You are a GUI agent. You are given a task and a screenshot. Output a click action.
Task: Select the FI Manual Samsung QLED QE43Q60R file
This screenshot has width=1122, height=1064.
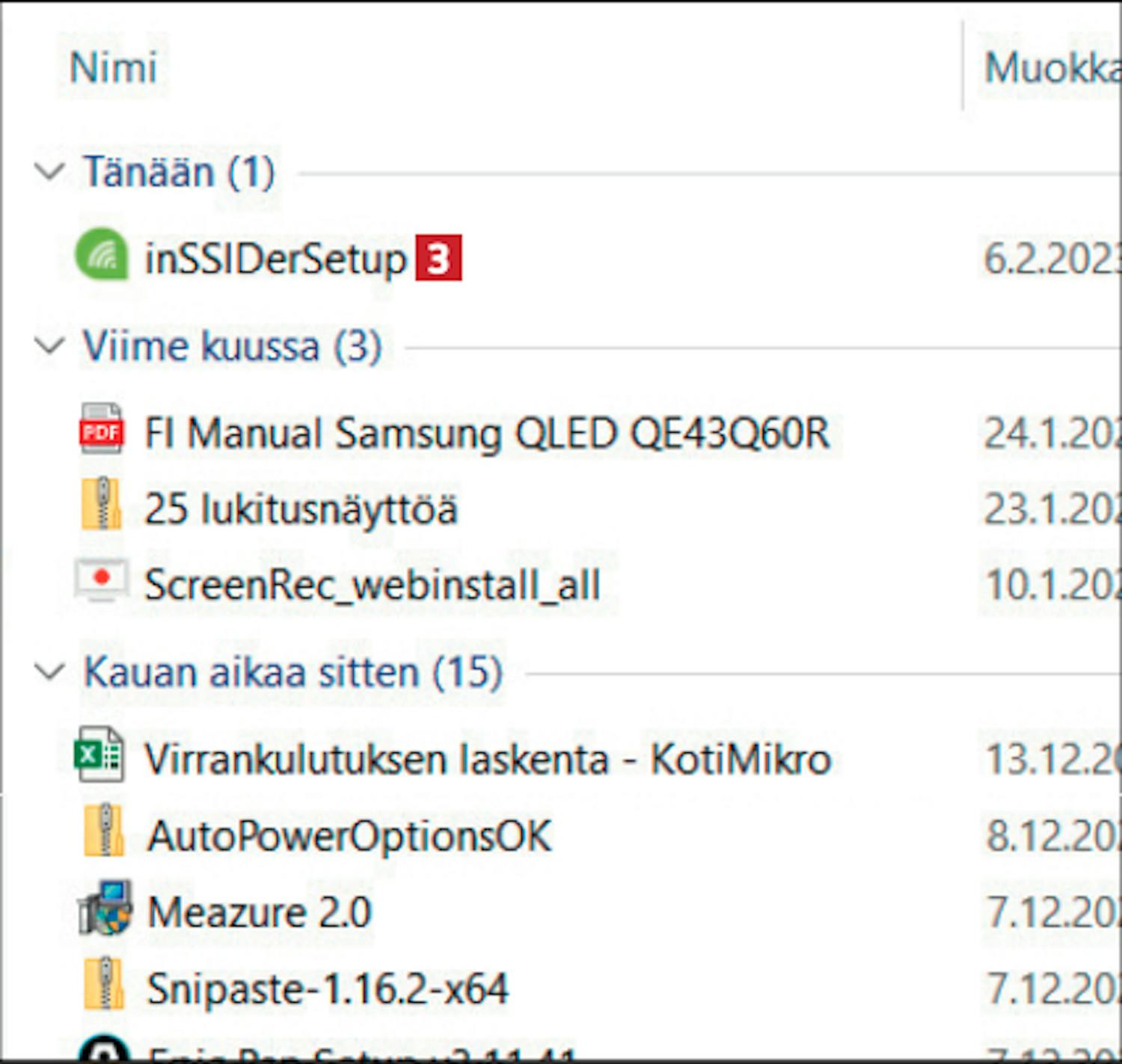click(x=487, y=434)
